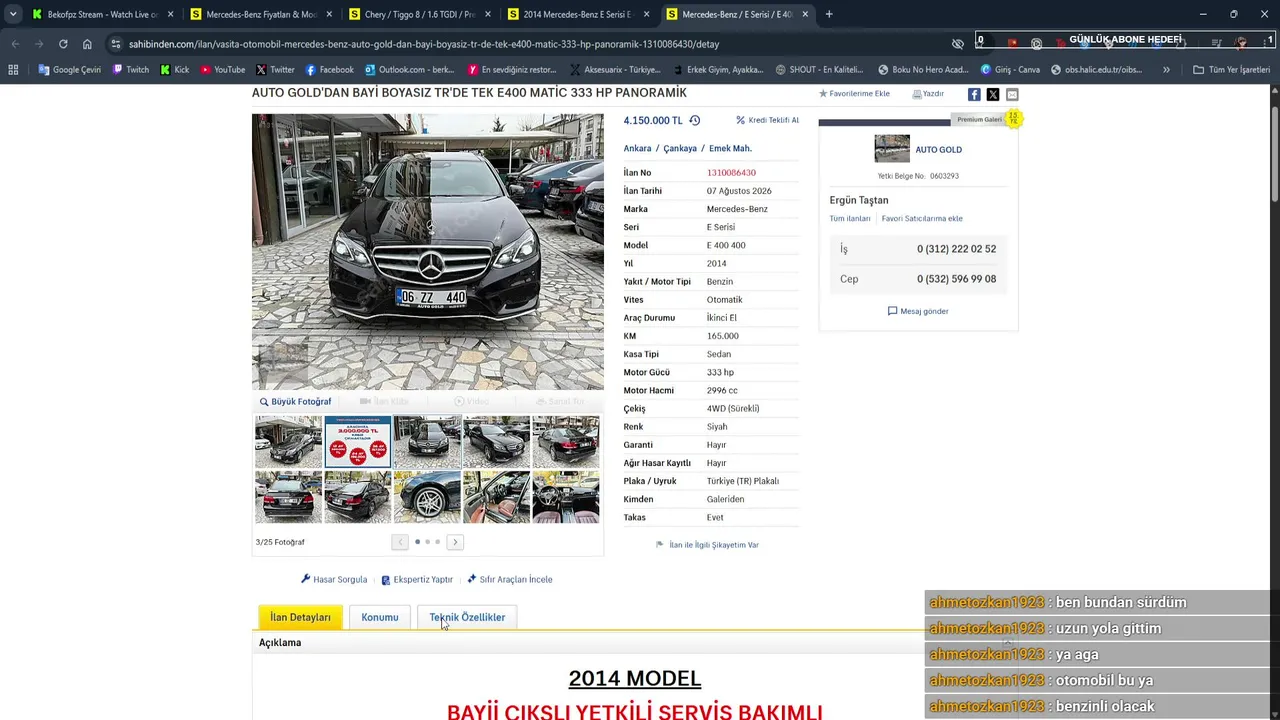Click the Cep phone number 0 (532) 596 99 08
Screen dimensions: 1280x720
click(956, 279)
